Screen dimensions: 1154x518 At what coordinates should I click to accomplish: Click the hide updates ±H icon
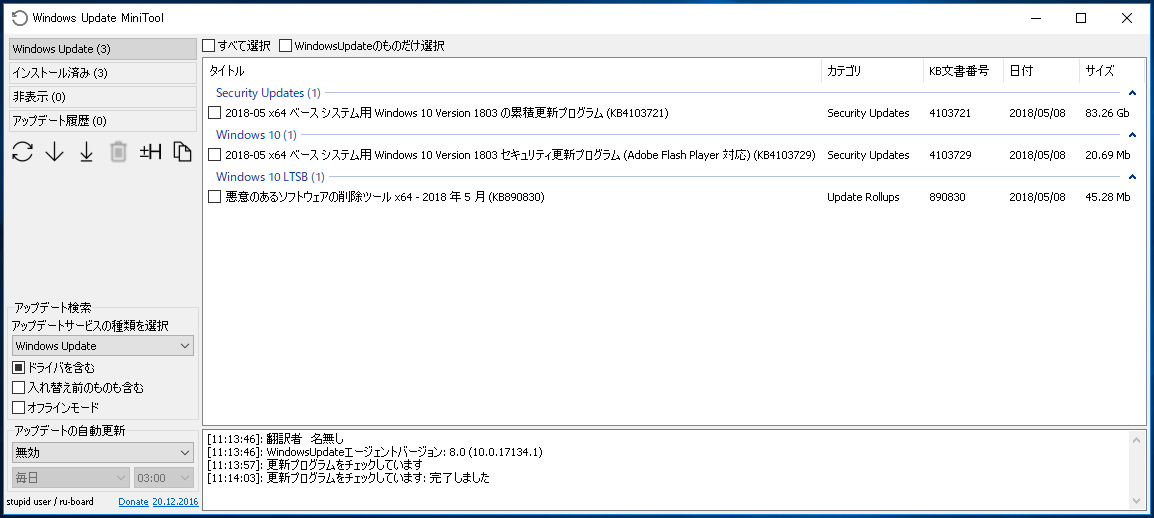tap(150, 152)
